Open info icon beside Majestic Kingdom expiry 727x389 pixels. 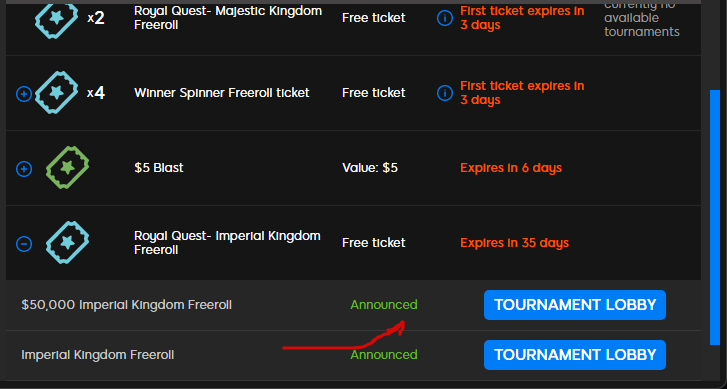click(445, 18)
